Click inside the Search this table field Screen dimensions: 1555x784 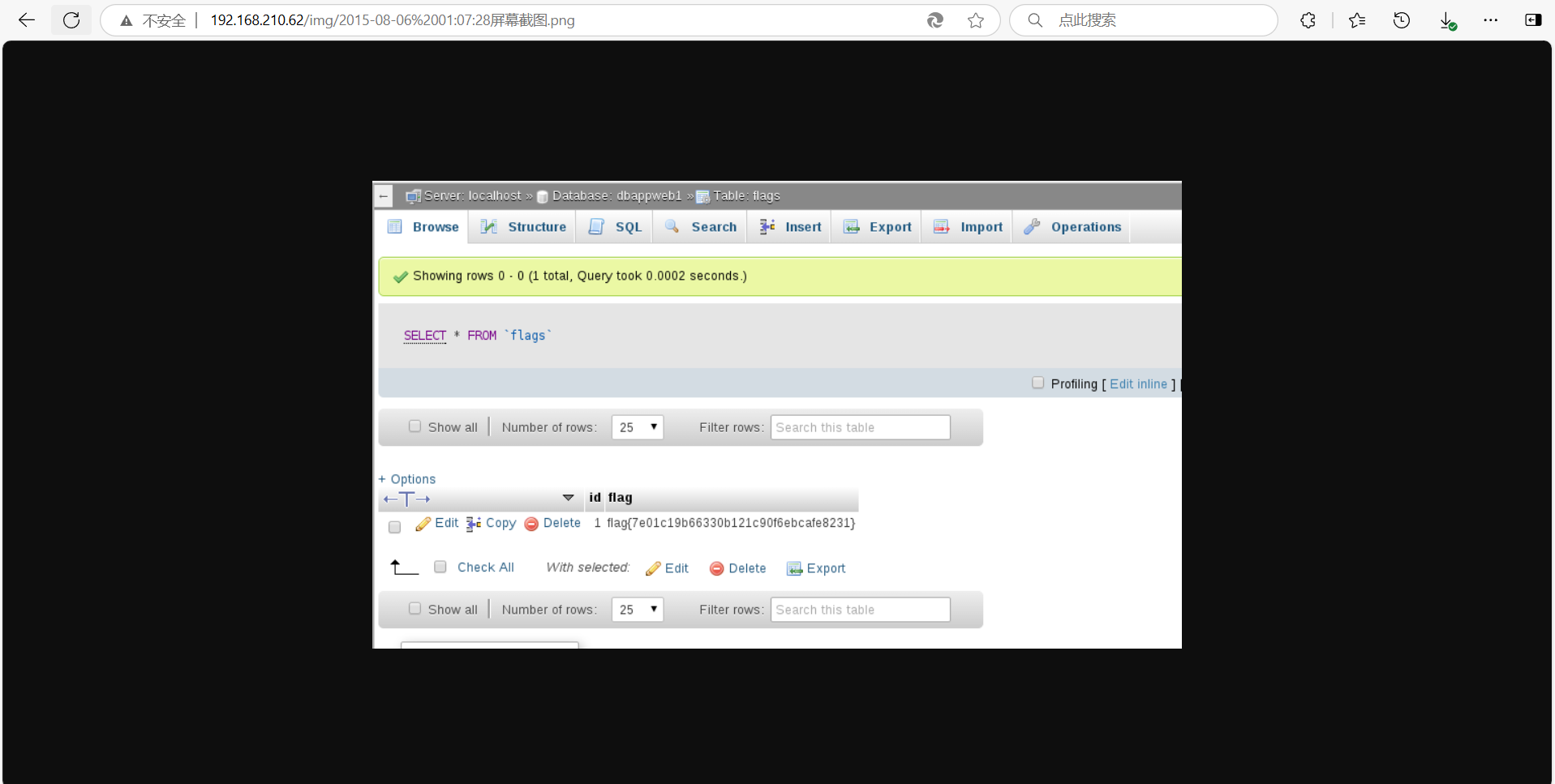[859, 426]
